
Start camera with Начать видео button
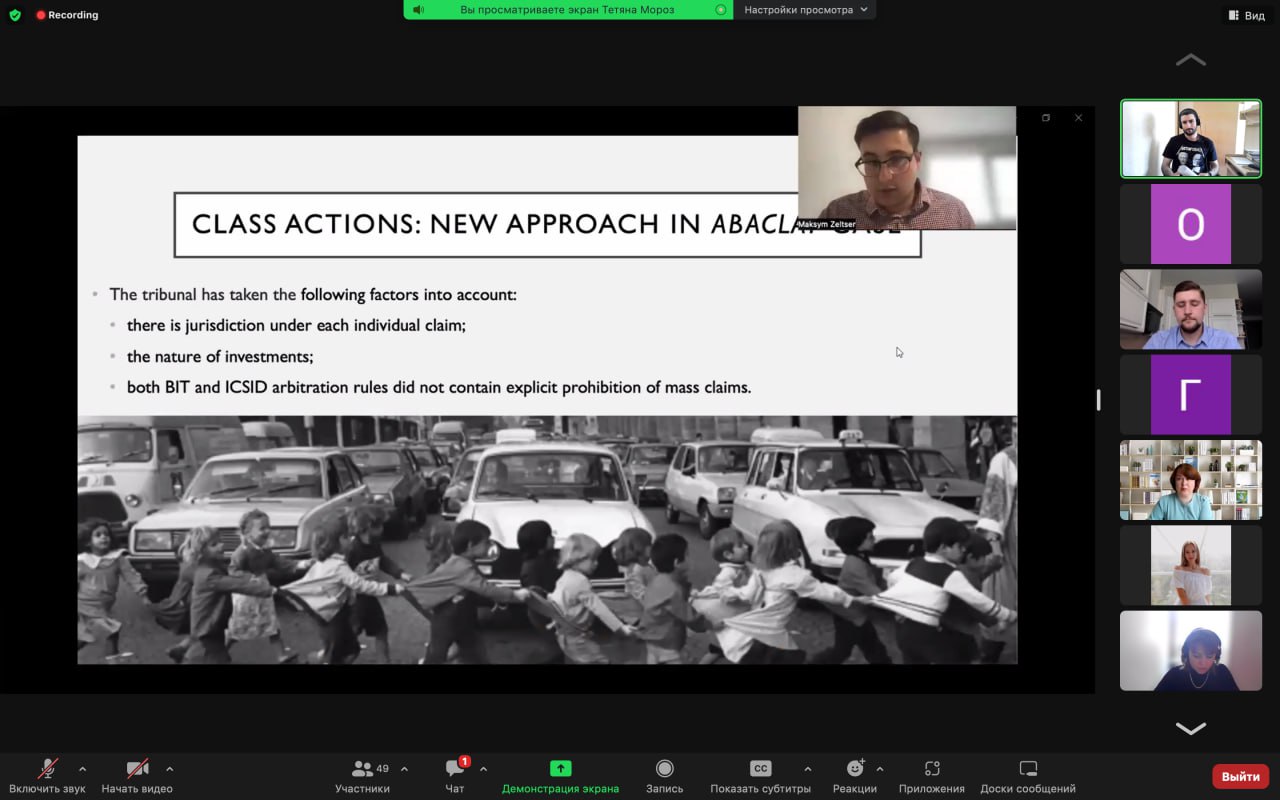click(x=137, y=769)
